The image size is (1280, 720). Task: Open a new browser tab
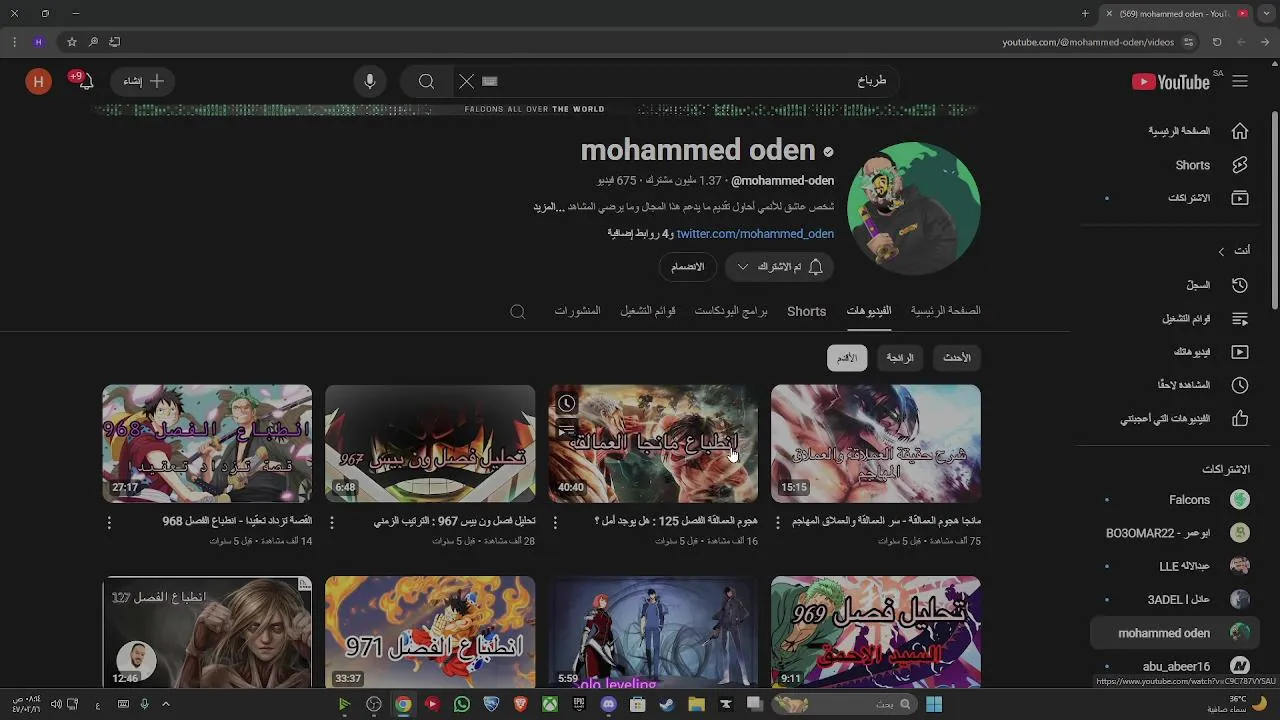pyautogui.click(x=1085, y=14)
